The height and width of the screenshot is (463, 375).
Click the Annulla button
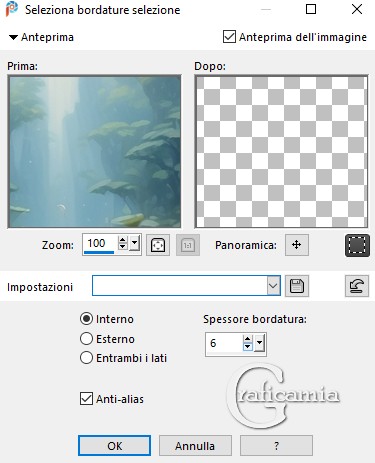[x=195, y=446]
